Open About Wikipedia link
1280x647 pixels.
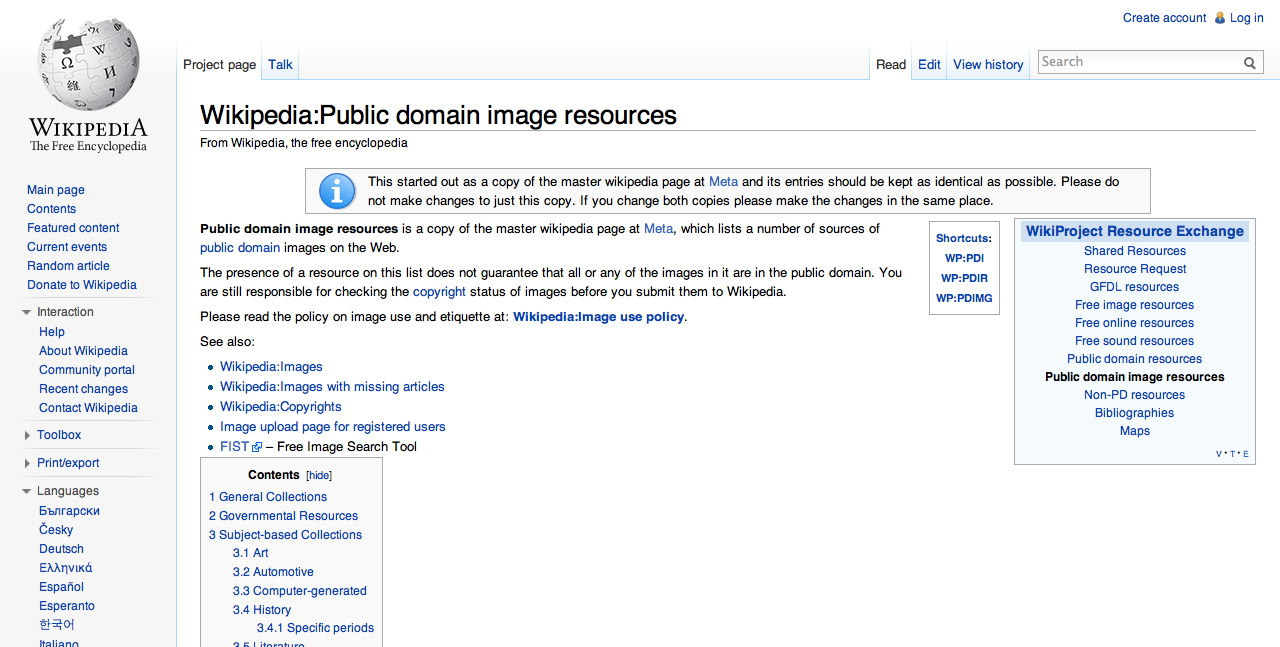coord(83,351)
